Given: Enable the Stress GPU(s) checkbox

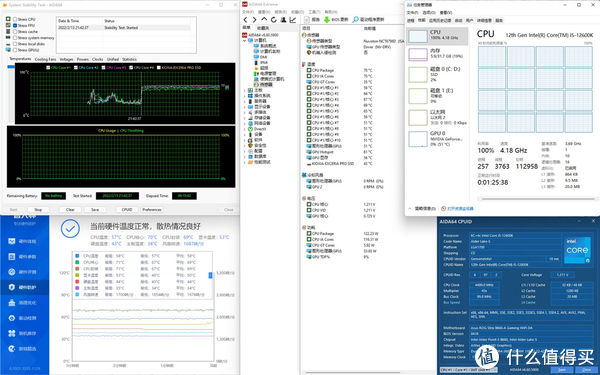Looking at the screenshot, I should [15, 50].
